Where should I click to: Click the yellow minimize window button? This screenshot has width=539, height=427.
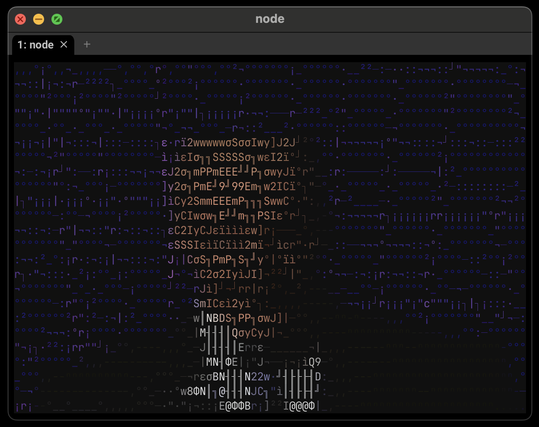pyautogui.click(x=38, y=19)
